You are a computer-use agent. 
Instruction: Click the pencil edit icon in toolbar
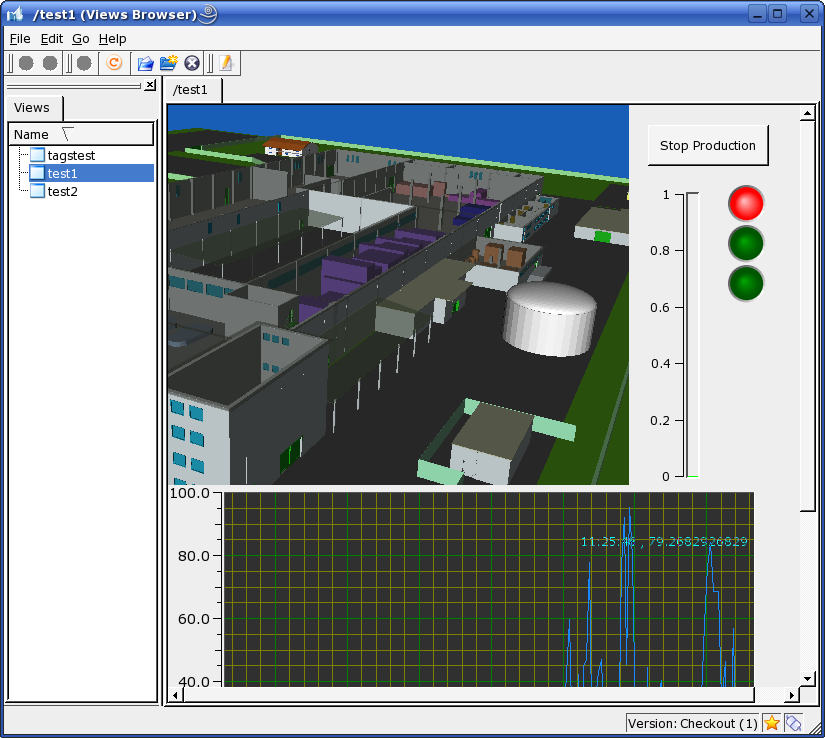226,63
